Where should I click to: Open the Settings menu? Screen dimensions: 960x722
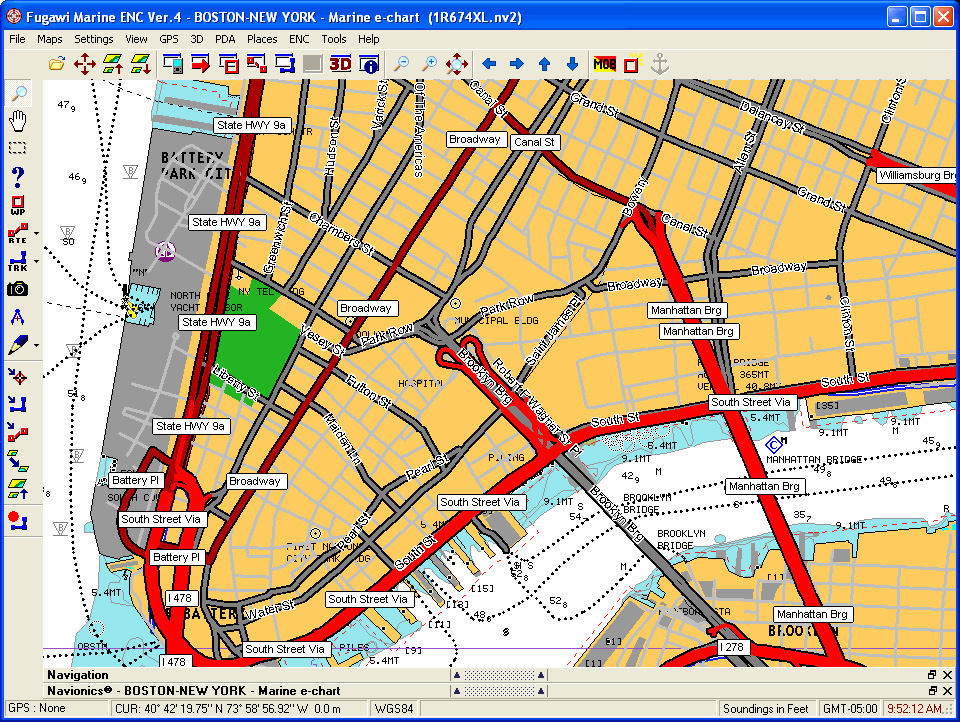pos(94,39)
